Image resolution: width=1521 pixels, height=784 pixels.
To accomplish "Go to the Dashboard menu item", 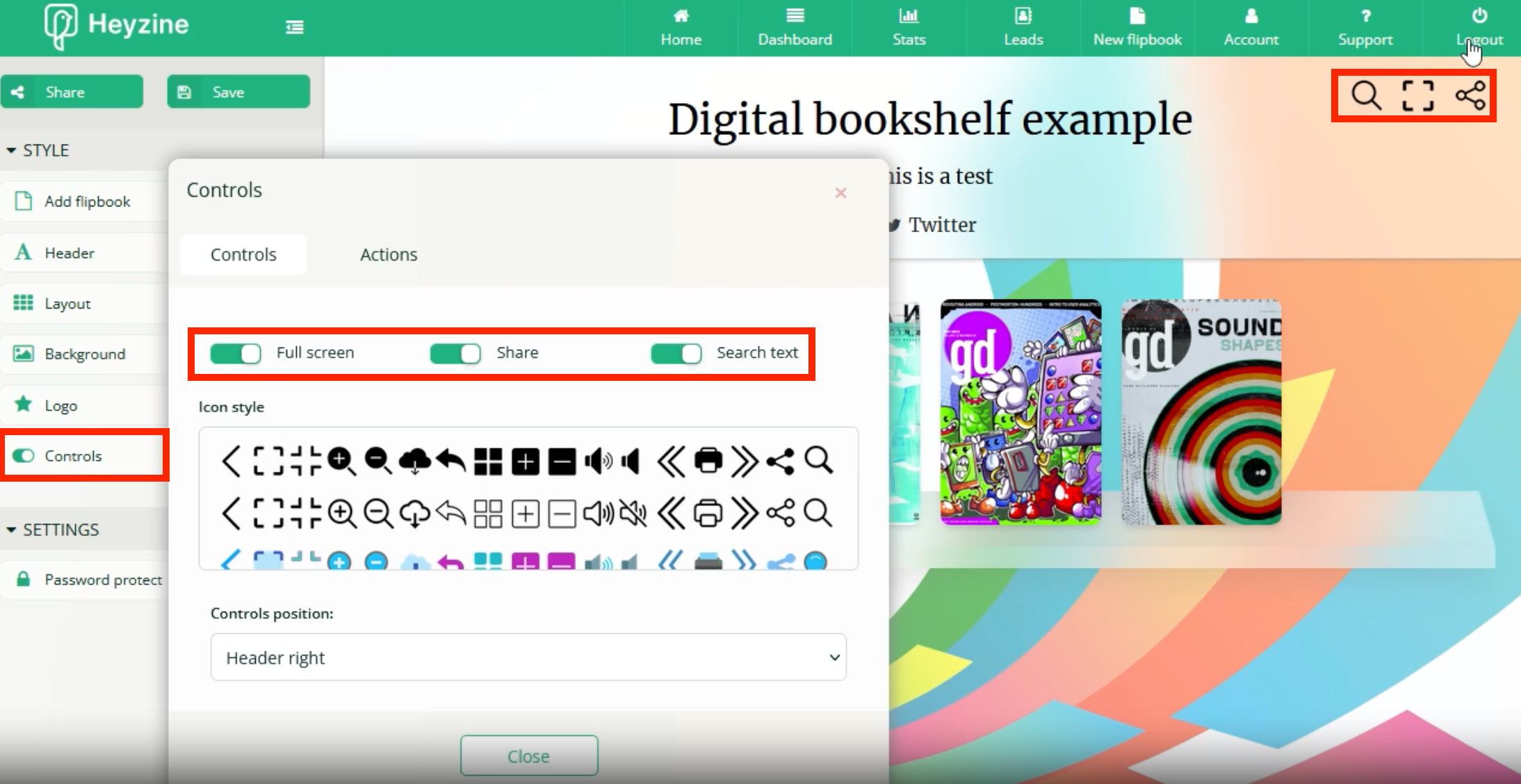I will click(794, 27).
